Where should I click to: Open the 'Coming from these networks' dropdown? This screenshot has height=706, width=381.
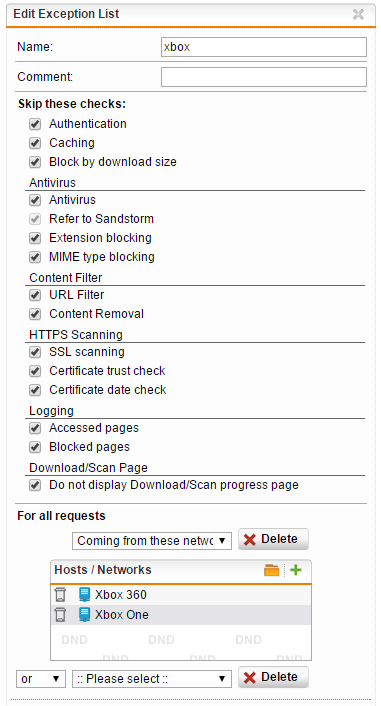click(152, 541)
